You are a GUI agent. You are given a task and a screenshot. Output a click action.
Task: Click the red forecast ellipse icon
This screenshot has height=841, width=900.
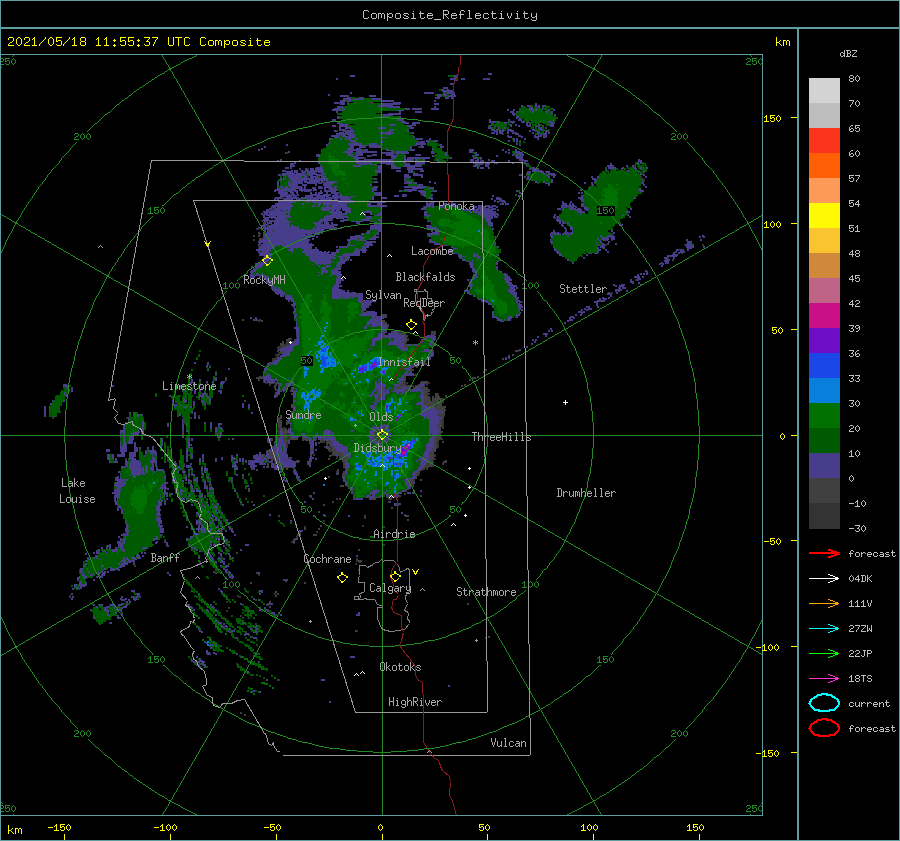pos(824,728)
